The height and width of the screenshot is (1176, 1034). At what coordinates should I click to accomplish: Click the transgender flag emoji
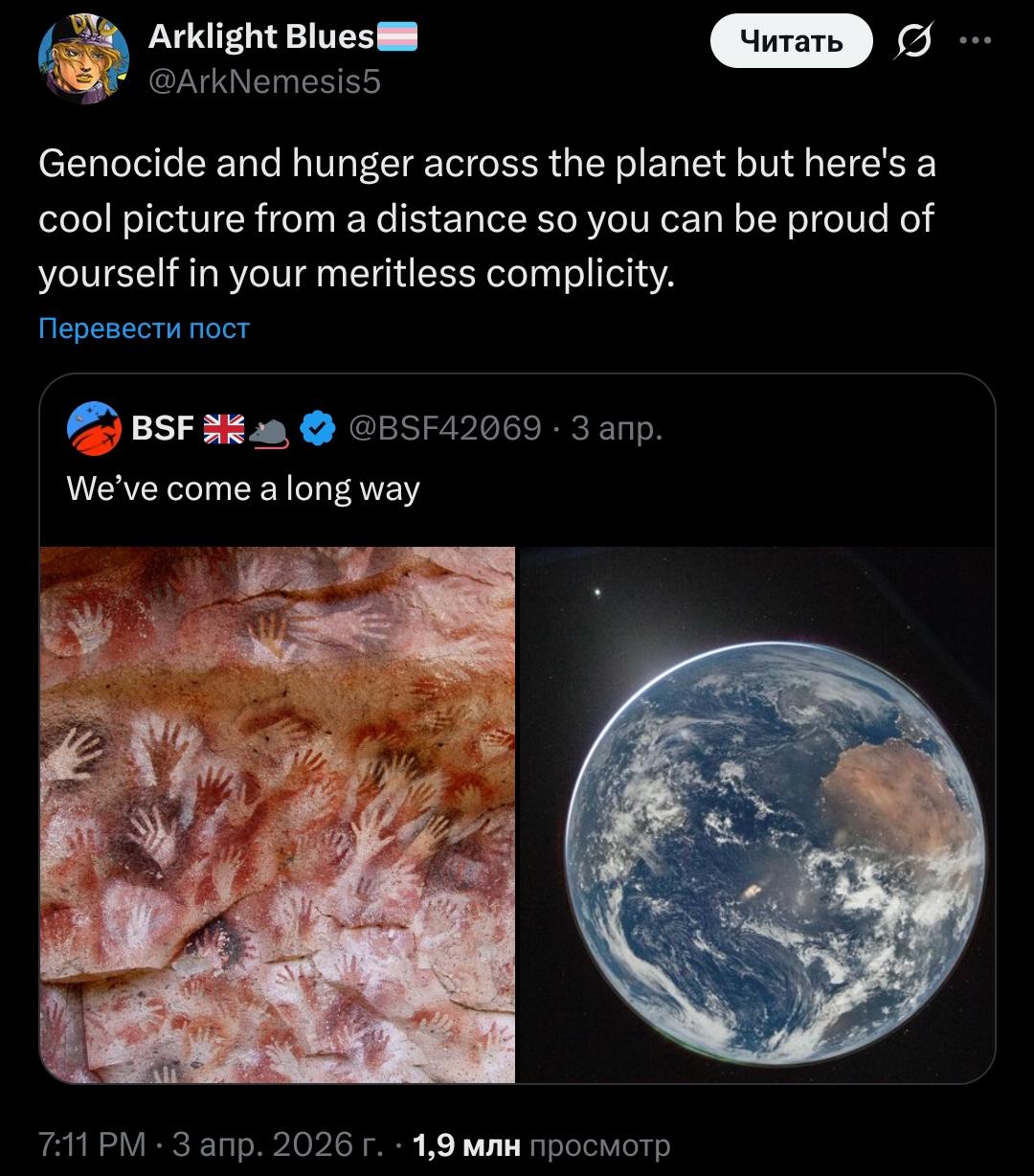[396, 37]
